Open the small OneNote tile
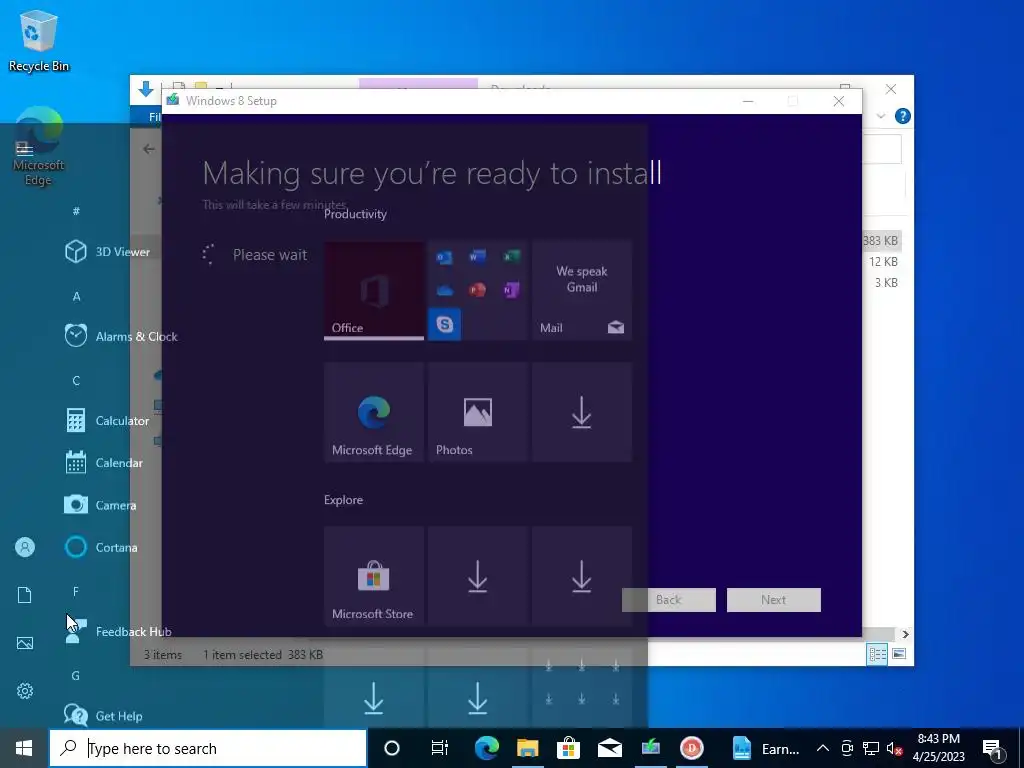This screenshot has height=768, width=1024. [511, 291]
